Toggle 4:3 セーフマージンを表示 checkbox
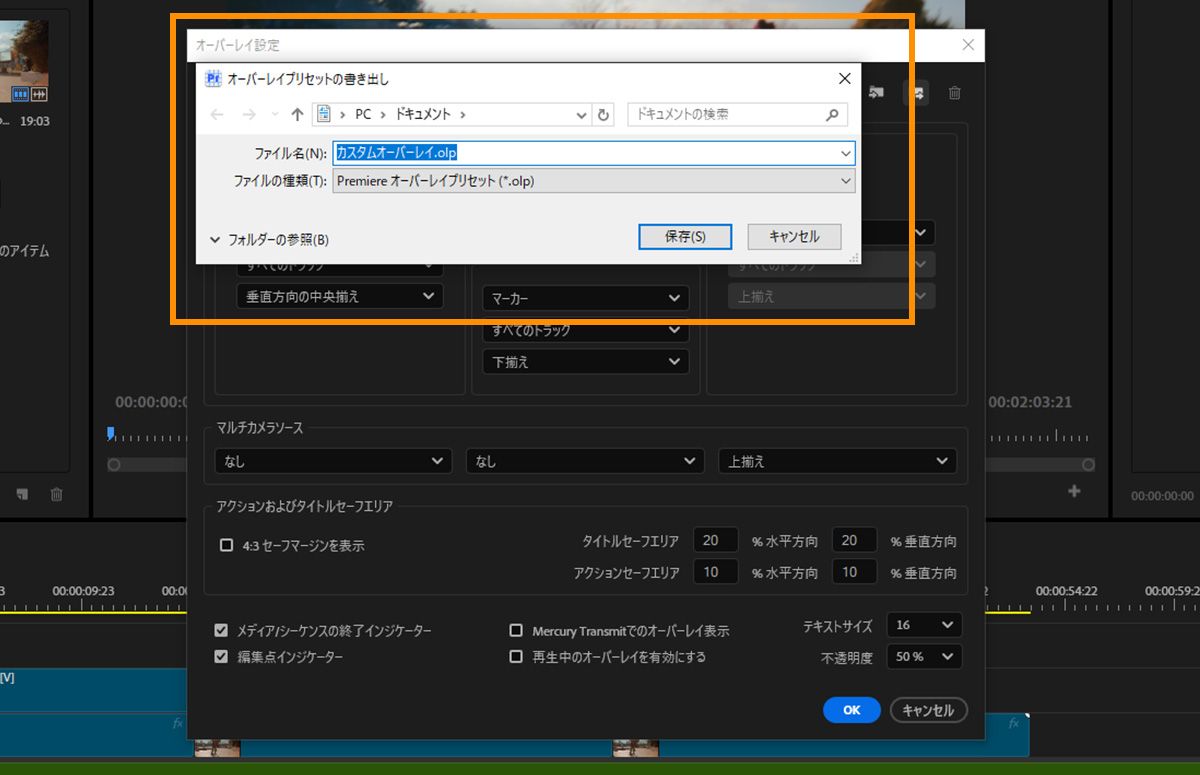 point(226,545)
